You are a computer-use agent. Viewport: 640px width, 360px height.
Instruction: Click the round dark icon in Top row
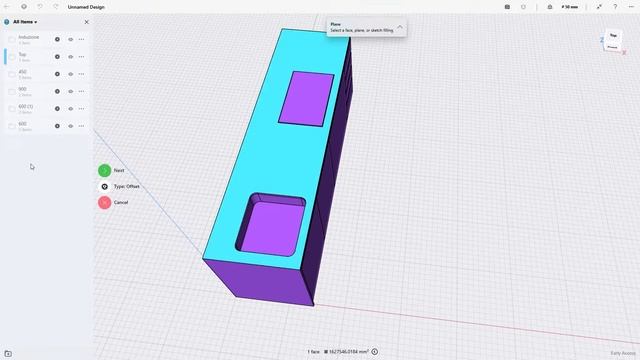pyautogui.click(x=57, y=57)
